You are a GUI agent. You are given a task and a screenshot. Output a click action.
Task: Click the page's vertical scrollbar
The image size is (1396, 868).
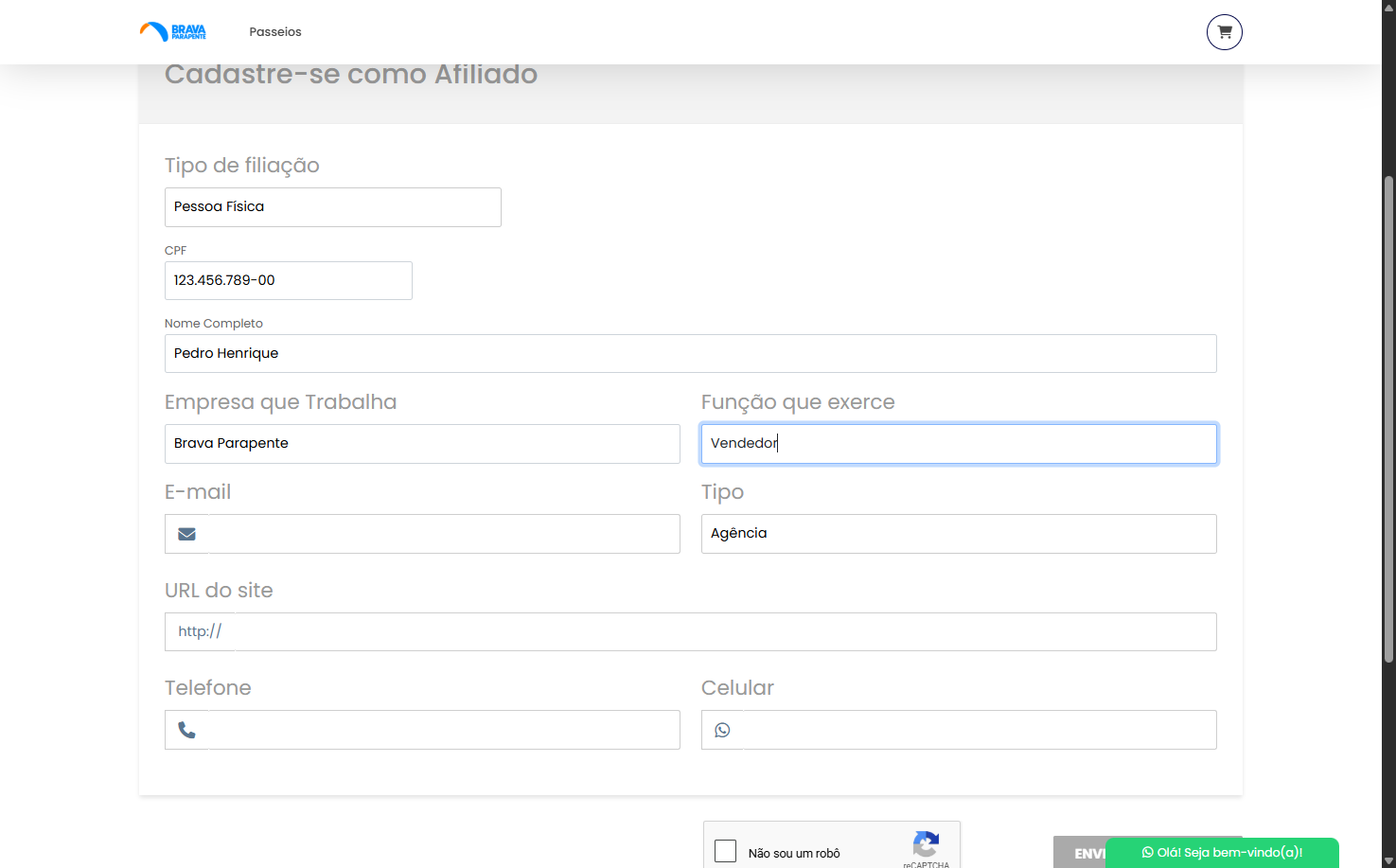[x=1388, y=419]
